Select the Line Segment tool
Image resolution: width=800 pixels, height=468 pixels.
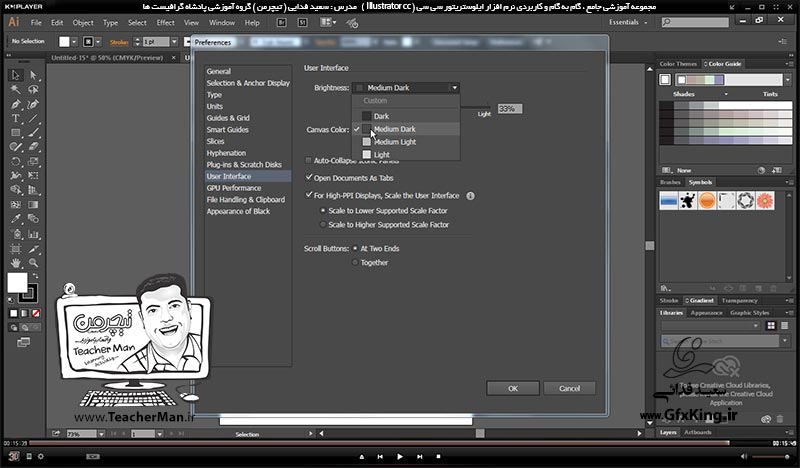coord(33,118)
